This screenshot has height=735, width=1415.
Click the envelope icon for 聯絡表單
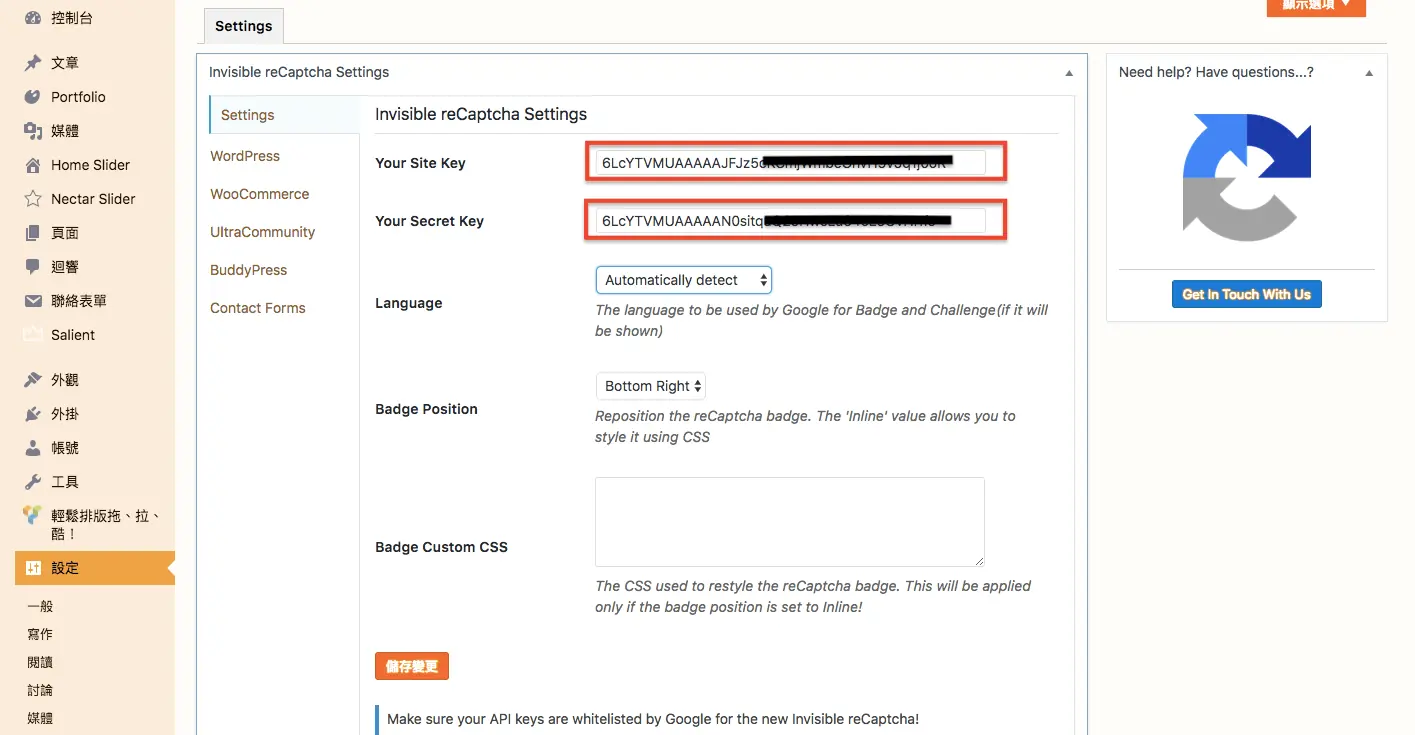click(x=33, y=301)
